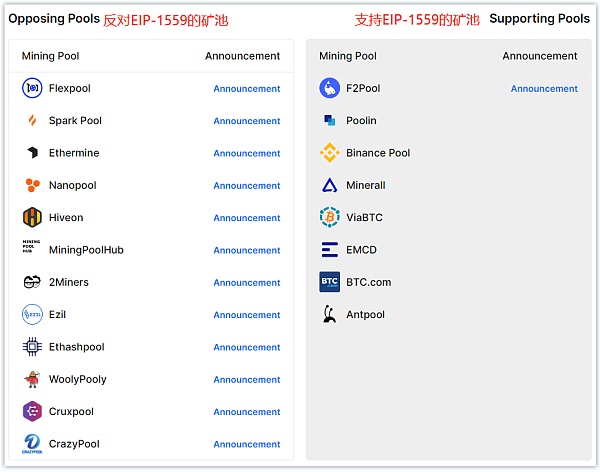Click the MiningPoolHub logo icon
The image size is (600, 472).
(x=31, y=246)
